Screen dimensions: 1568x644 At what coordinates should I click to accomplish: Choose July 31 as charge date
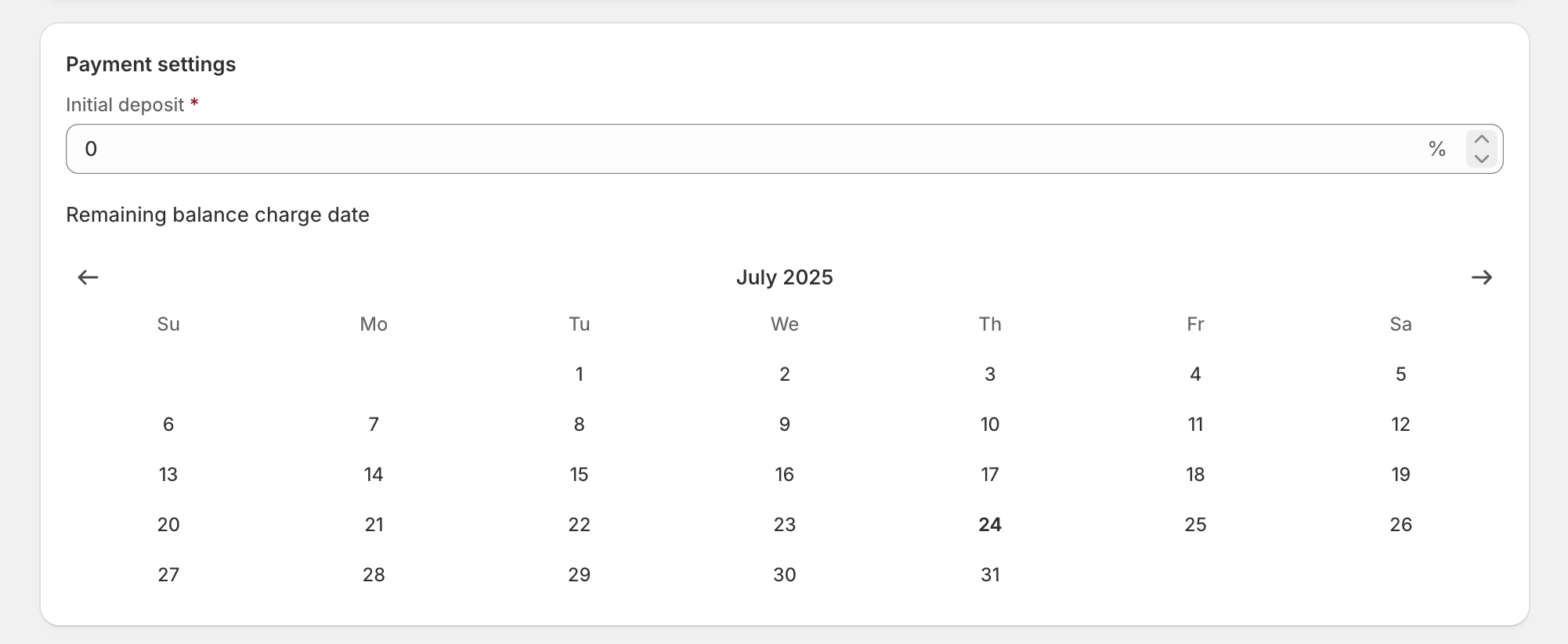[990, 575]
